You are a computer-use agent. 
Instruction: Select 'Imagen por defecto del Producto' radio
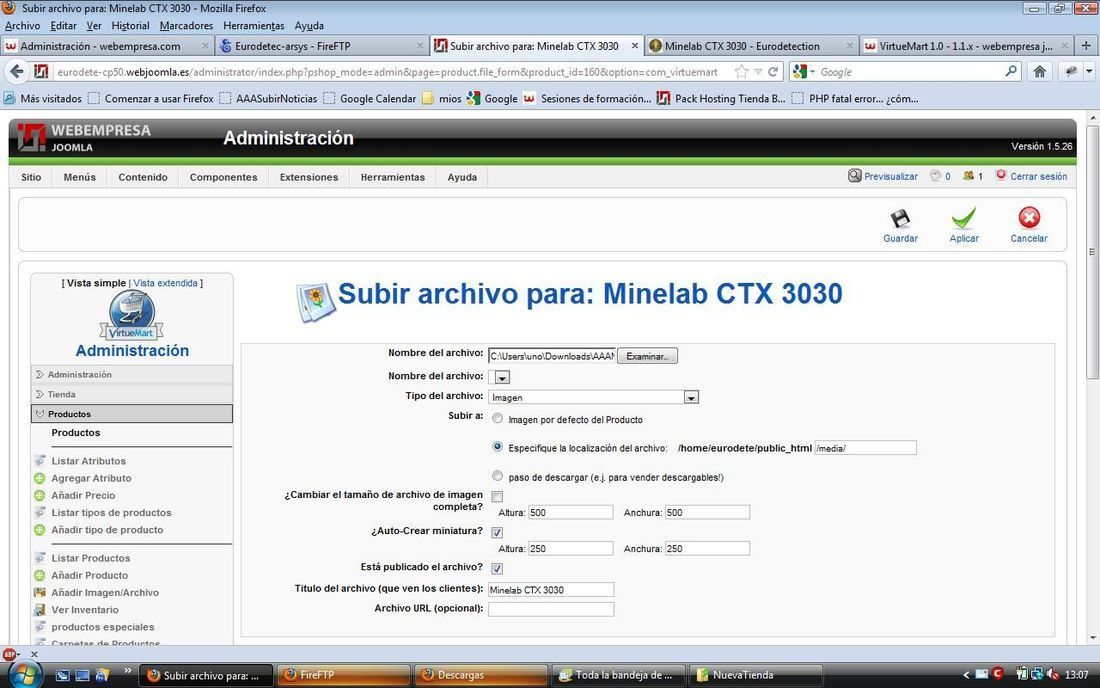point(497,419)
